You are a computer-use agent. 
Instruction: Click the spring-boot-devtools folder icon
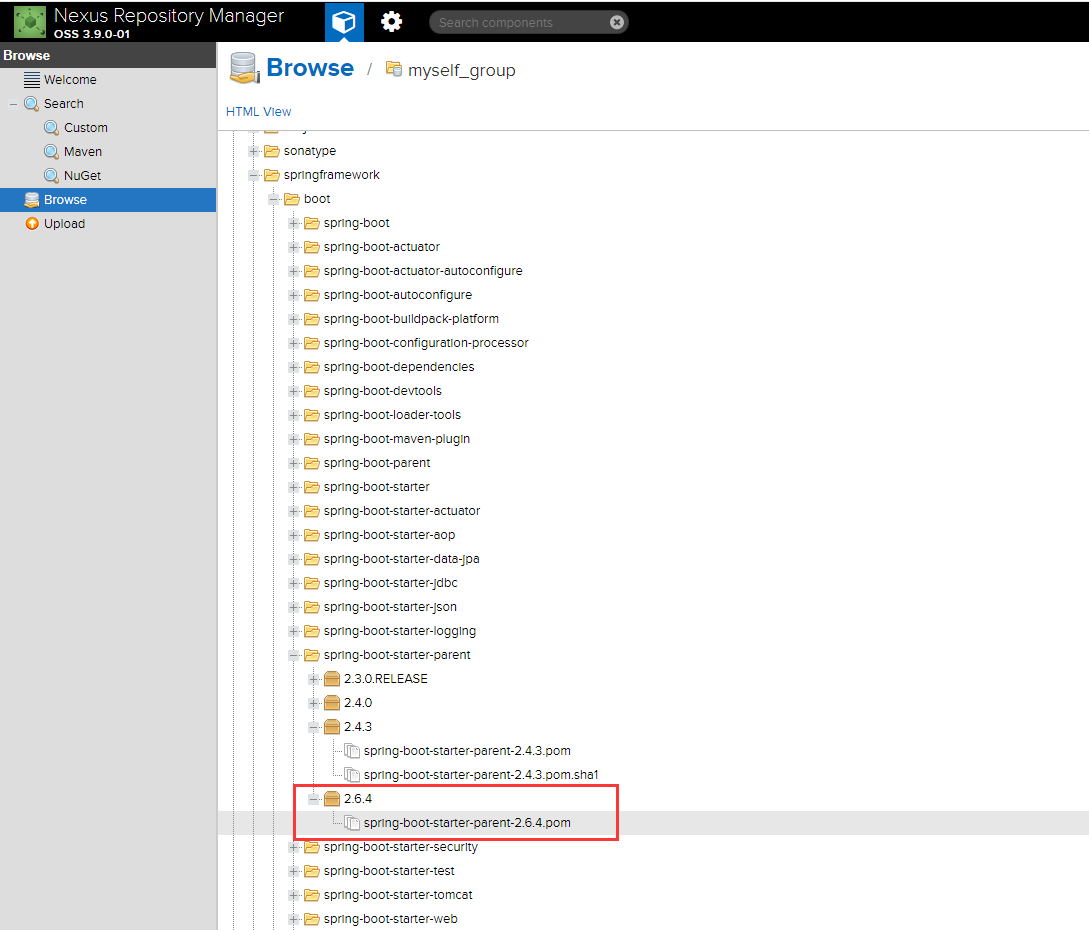tap(312, 391)
